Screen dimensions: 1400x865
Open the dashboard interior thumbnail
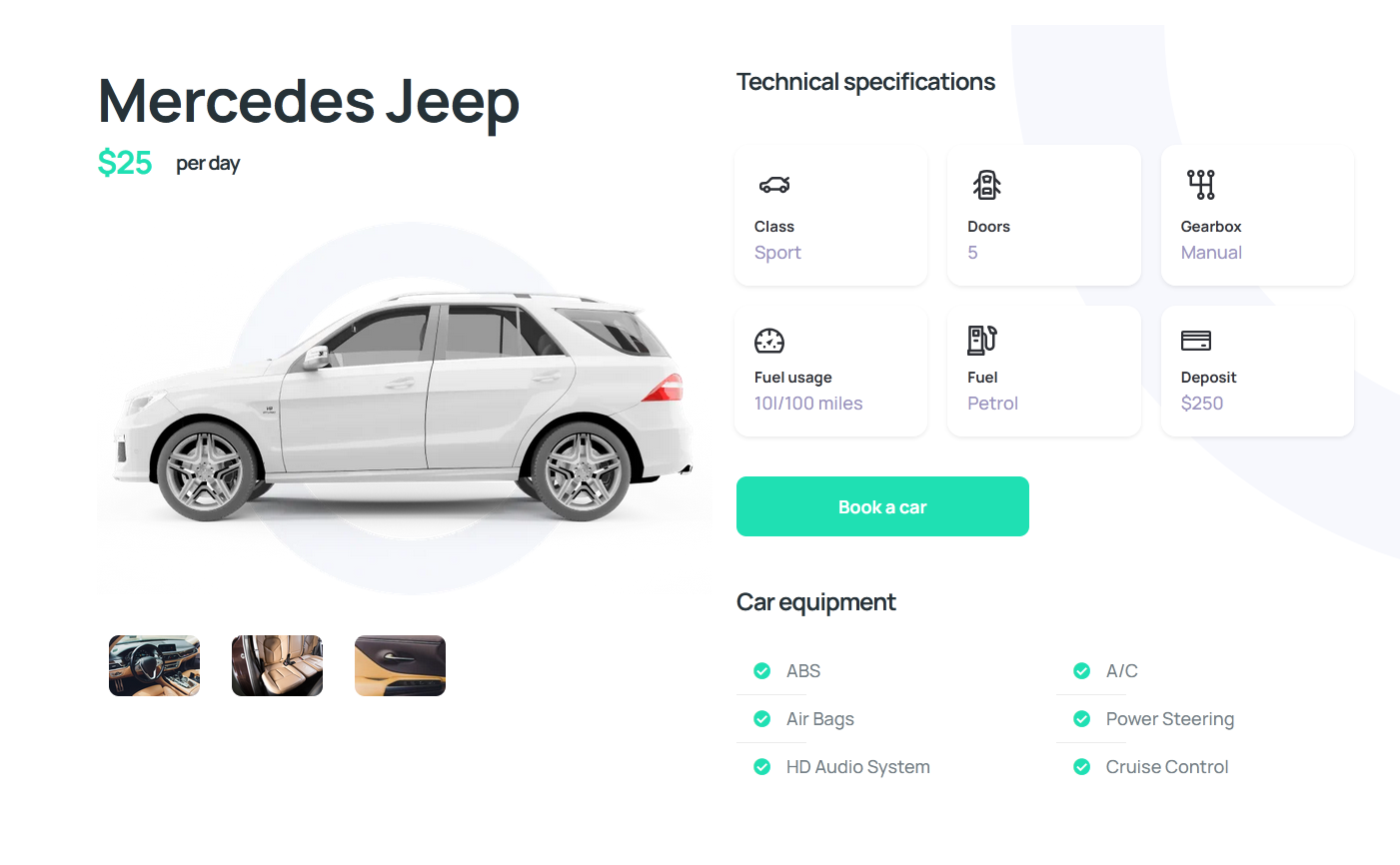pyautogui.click(x=154, y=665)
